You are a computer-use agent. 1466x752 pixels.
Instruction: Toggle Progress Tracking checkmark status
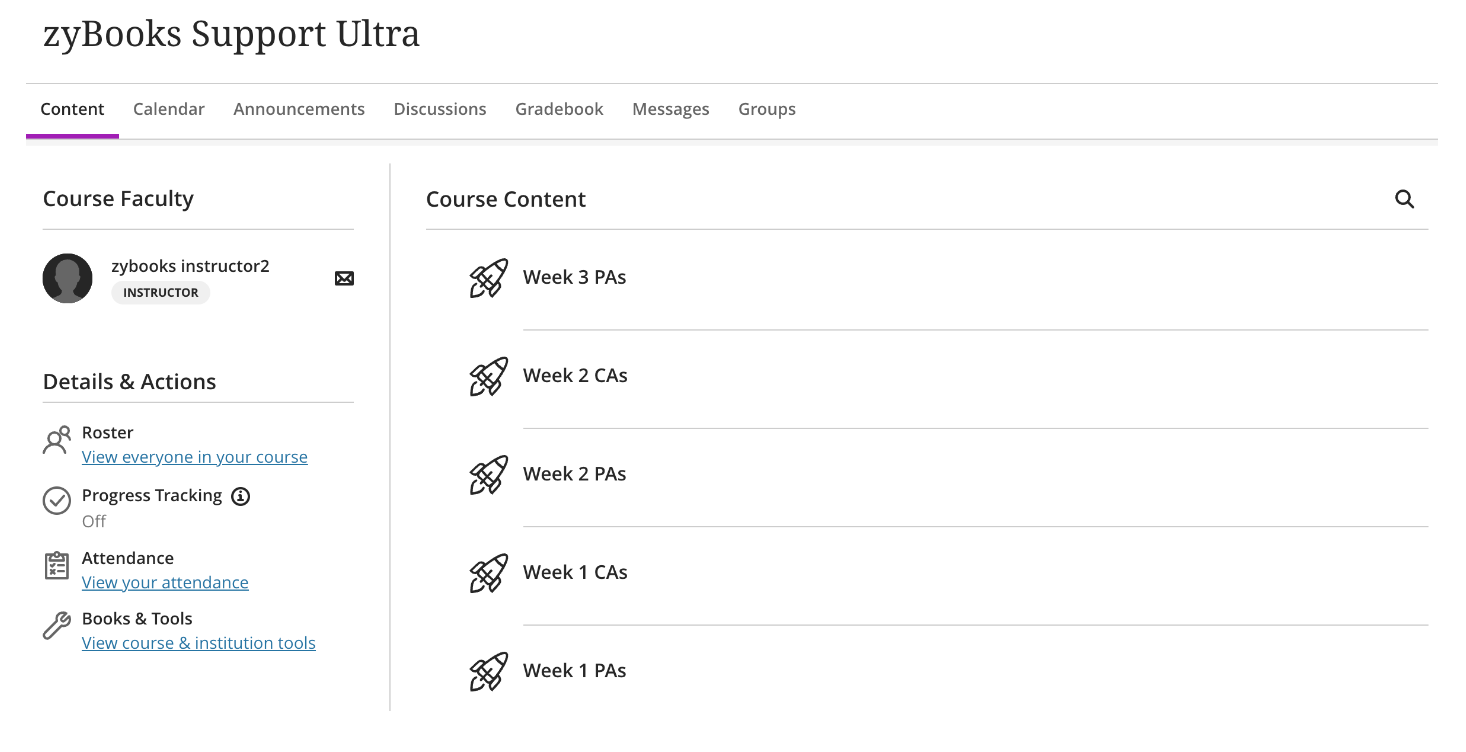(x=57, y=501)
